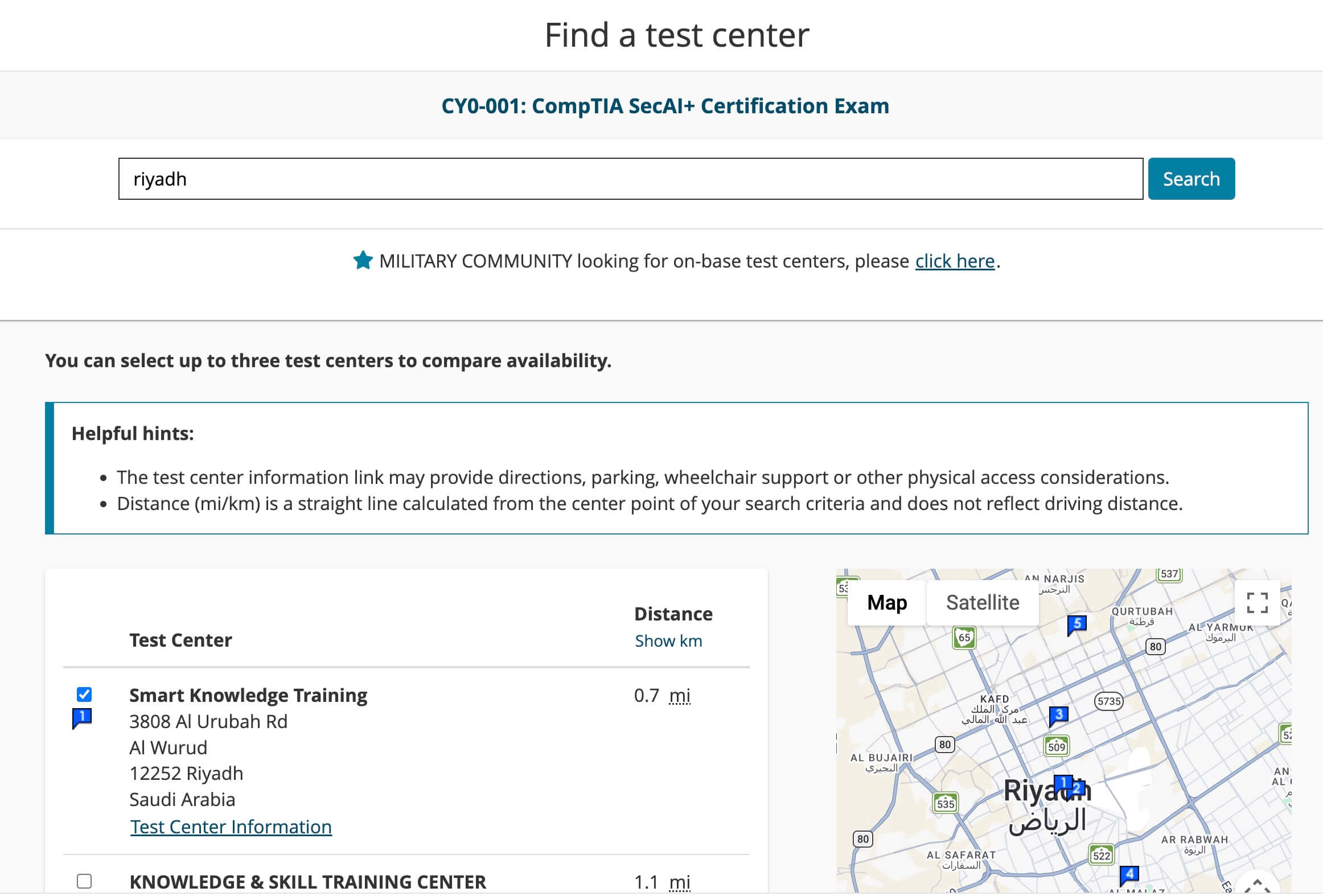Switch to Satellite map view
This screenshot has width=1323, height=896.
coord(983,603)
